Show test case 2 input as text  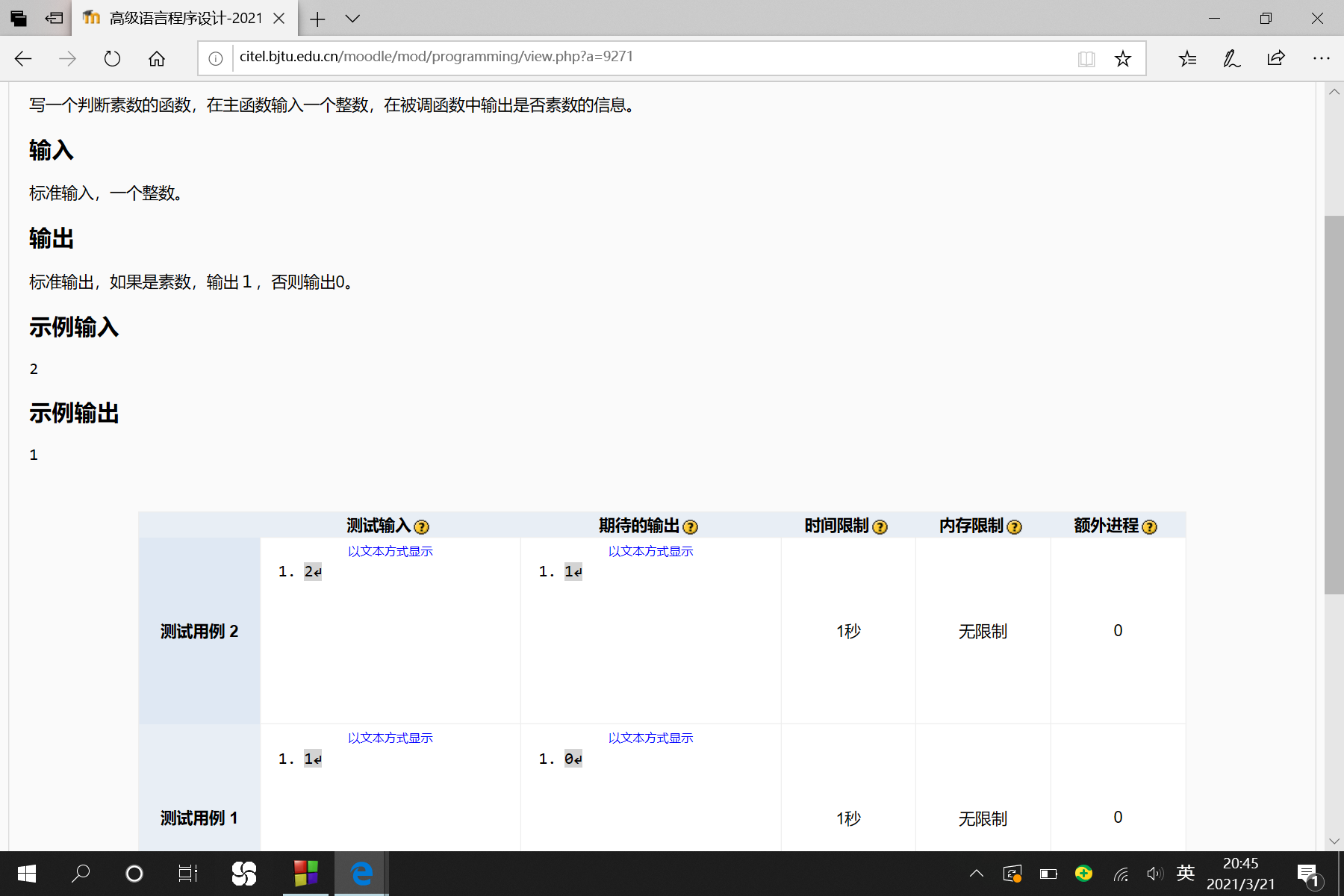[x=390, y=551]
